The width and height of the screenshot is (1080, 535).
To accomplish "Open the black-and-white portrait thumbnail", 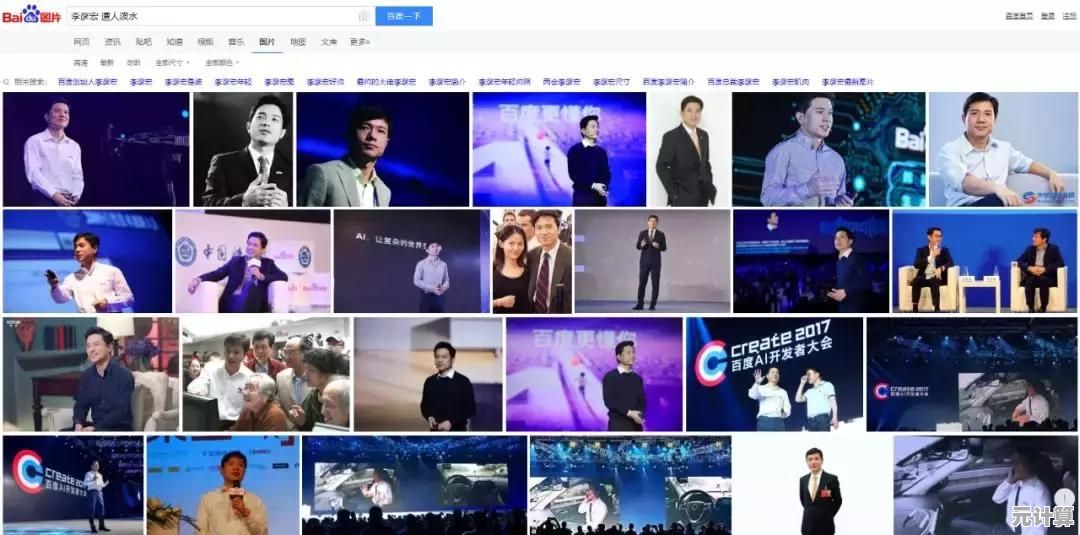I will (243, 149).
